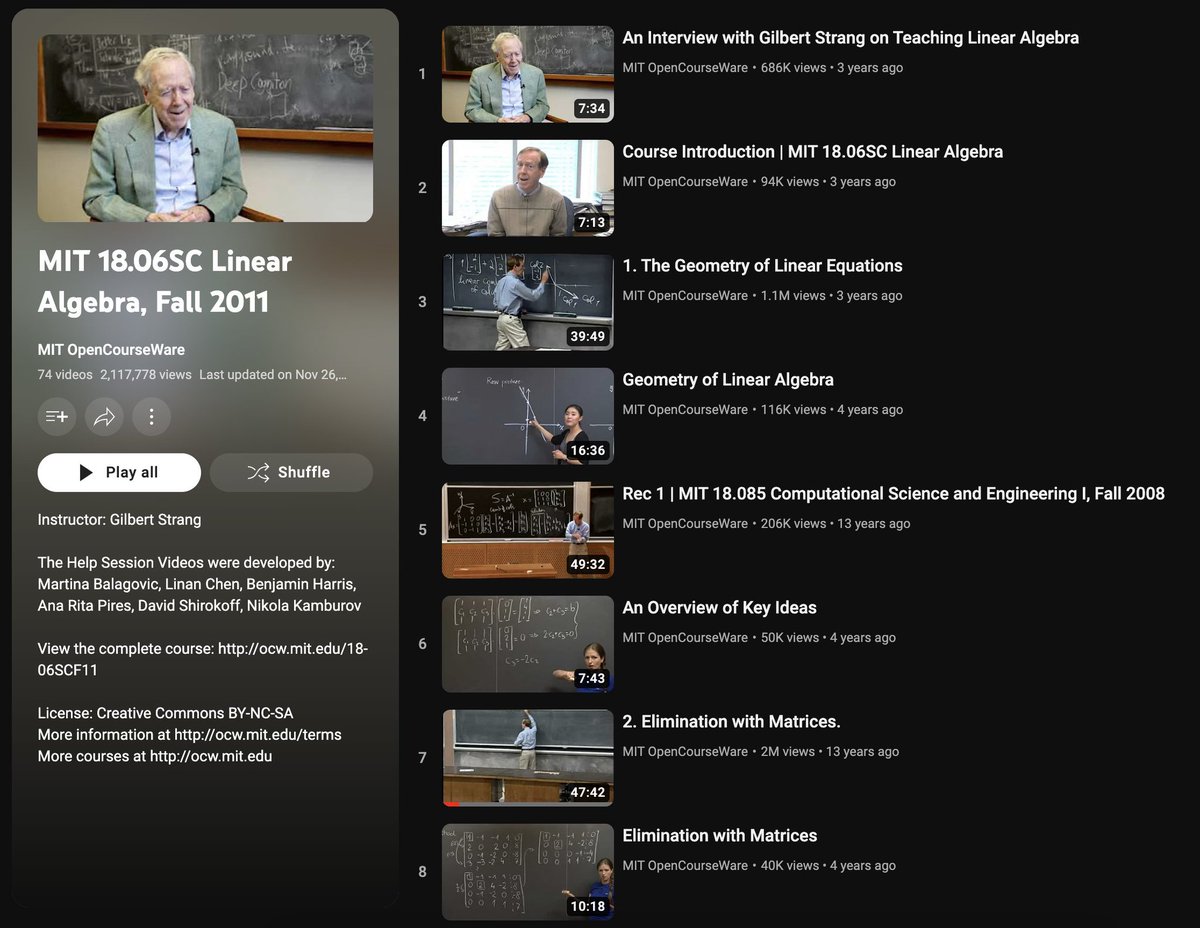This screenshot has width=1200, height=928.
Task: Open 'Elimination with Matrices' 40K views title
Action: click(719, 836)
